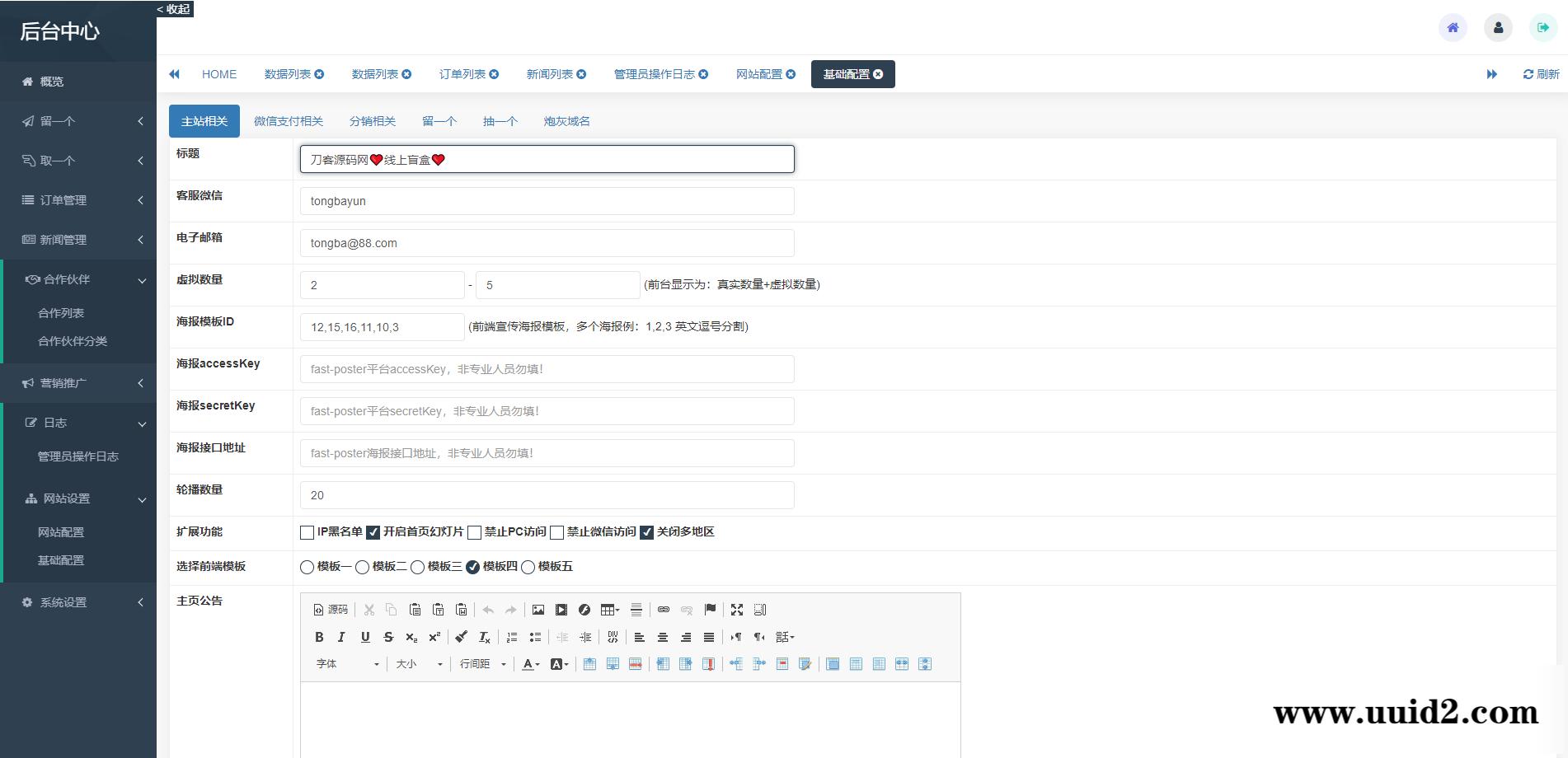Image resolution: width=1568 pixels, height=758 pixels.
Task: Click the 源码 source code button in editor
Action: pyautogui.click(x=328, y=610)
